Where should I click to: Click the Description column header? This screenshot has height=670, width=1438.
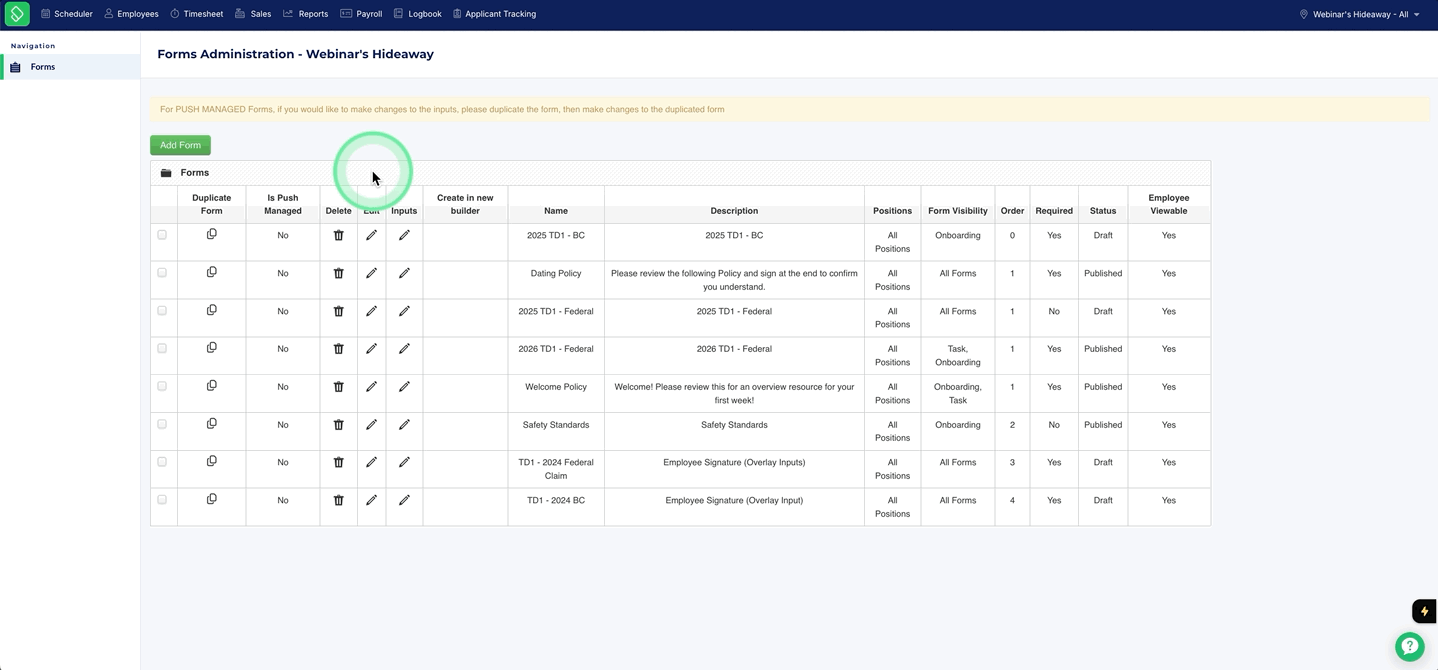point(734,211)
